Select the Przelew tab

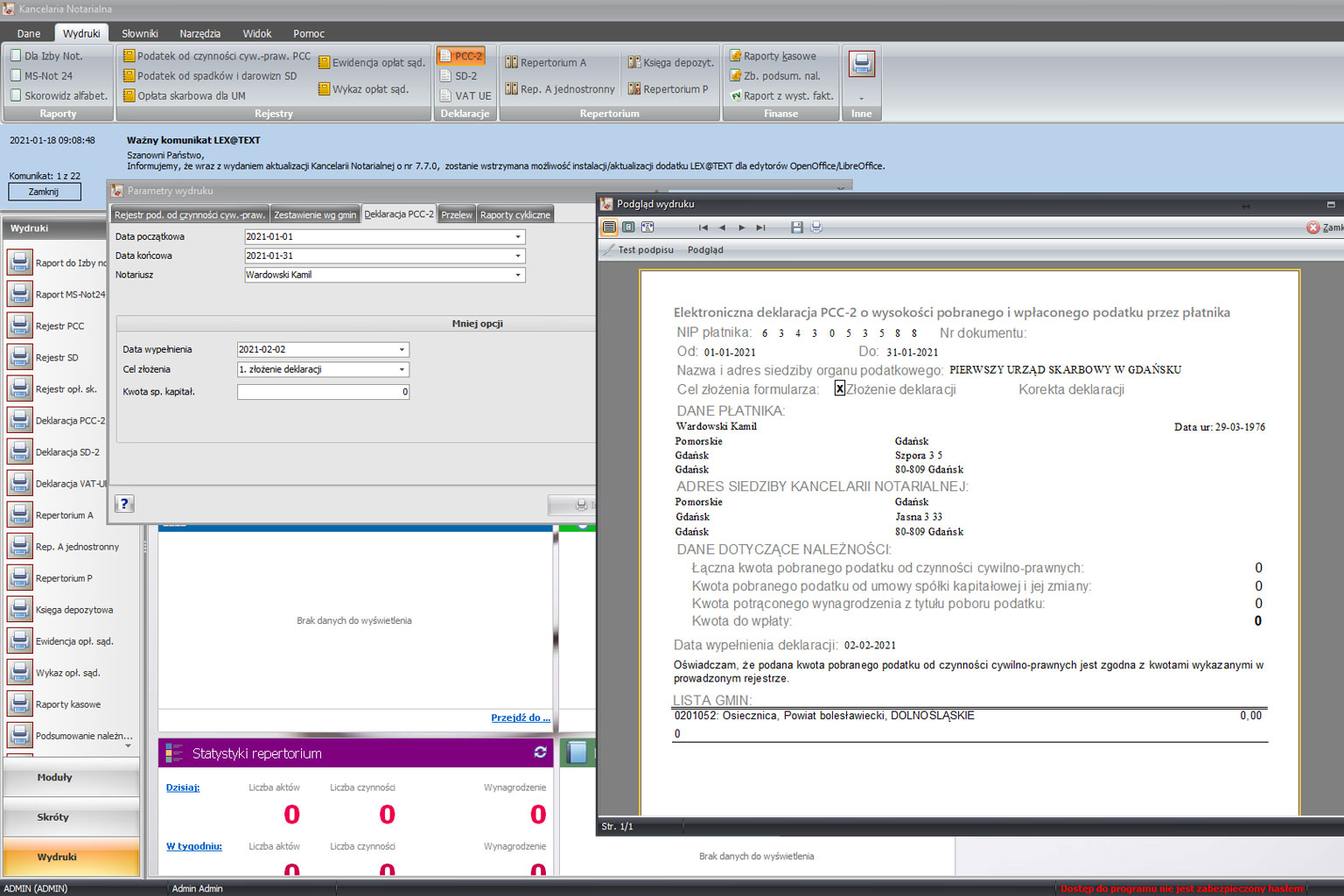coord(457,214)
